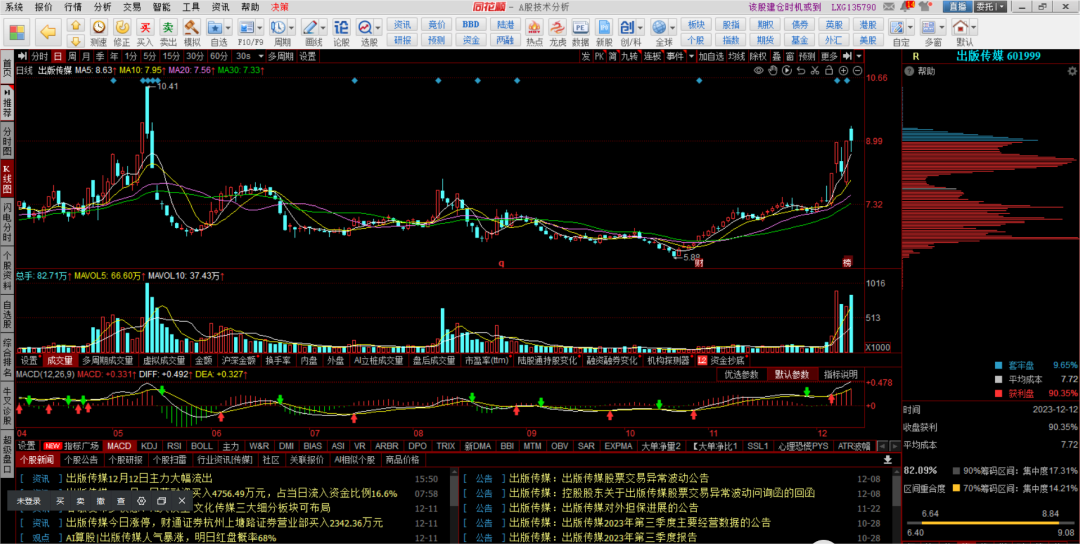
Task: Click the 修正 correction icon
Action: (122, 27)
